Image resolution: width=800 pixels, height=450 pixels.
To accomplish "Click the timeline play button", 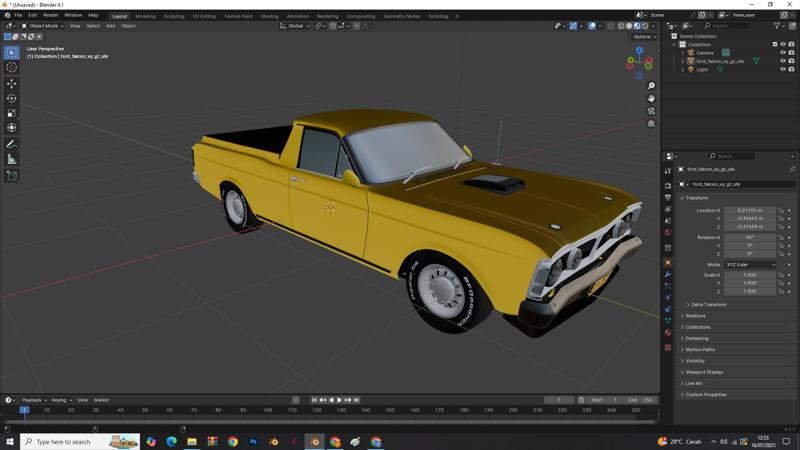I will (339, 401).
